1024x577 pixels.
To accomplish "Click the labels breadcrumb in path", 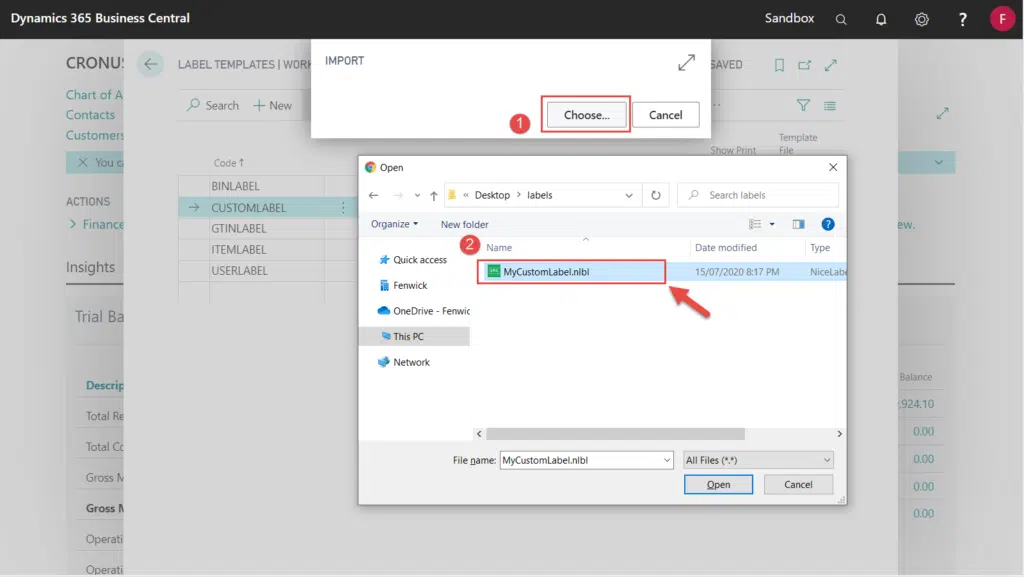I will point(539,195).
